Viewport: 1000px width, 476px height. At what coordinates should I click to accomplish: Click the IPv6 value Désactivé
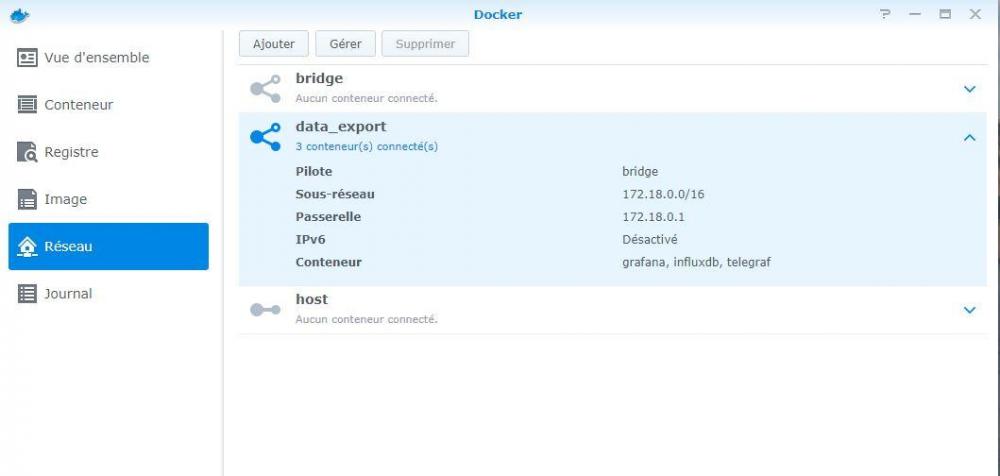pyautogui.click(x=649, y=240)
